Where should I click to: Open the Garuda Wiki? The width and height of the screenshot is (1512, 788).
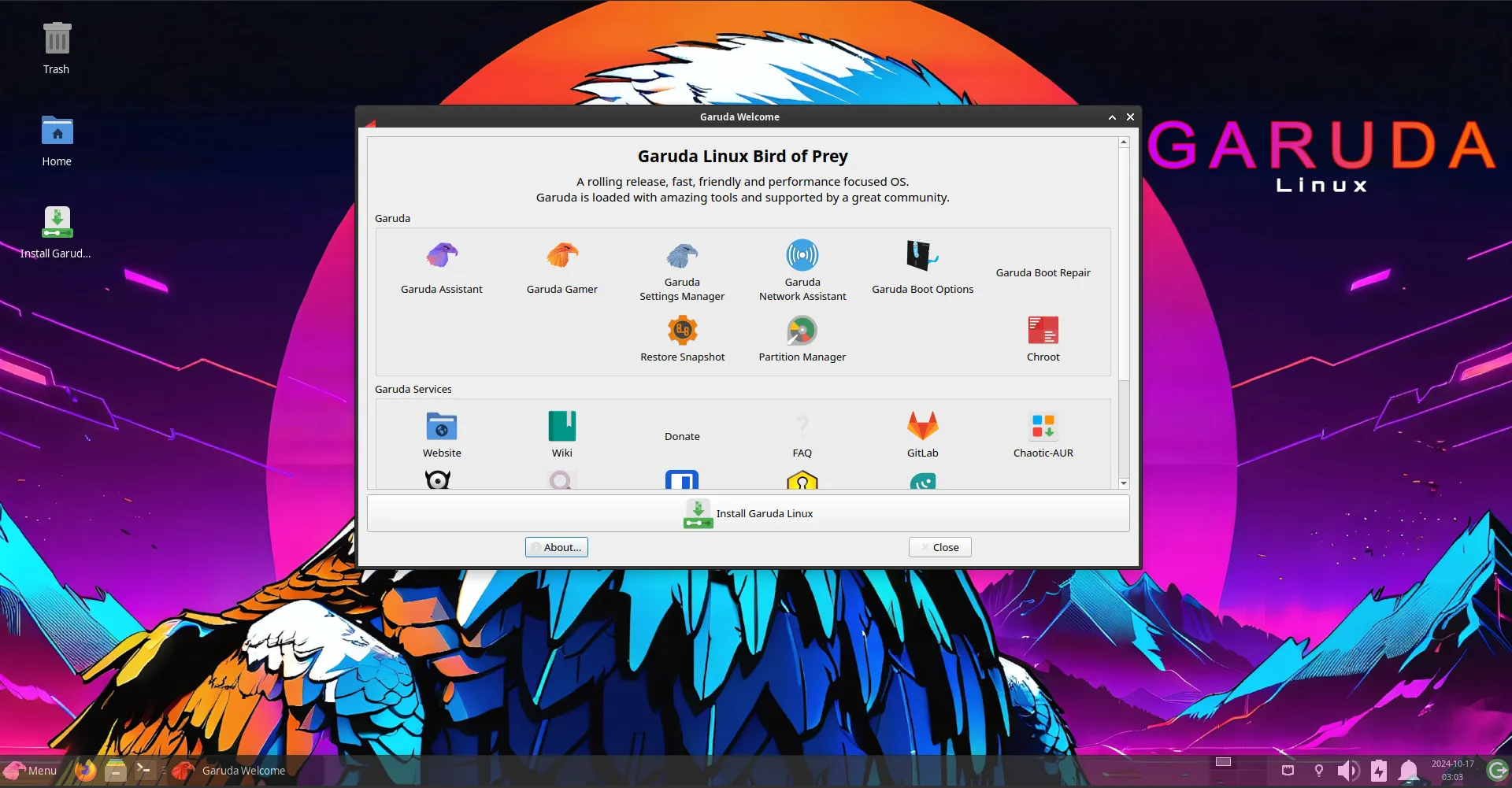click(x=561, y=435)
